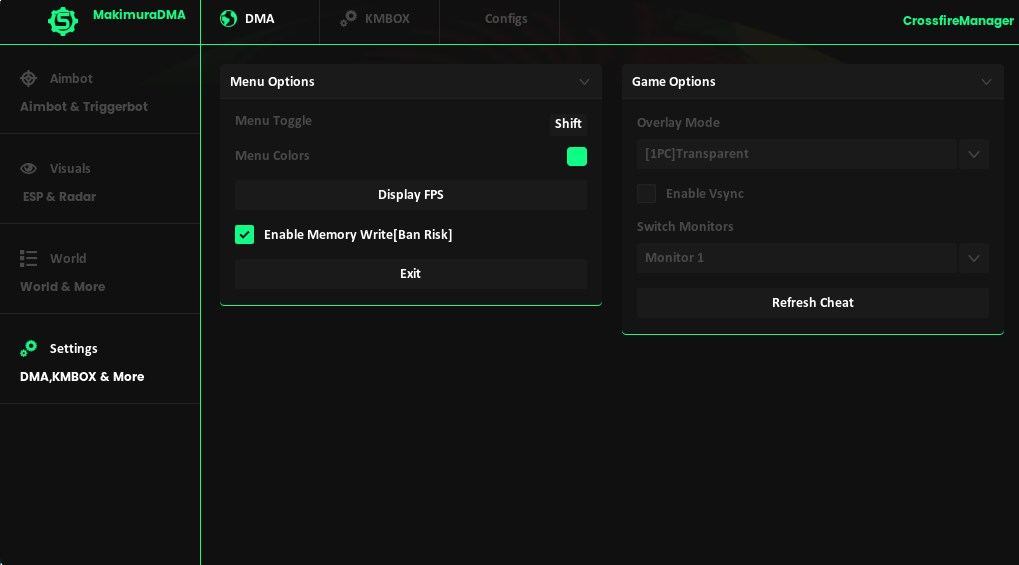Tick the Enable Vsync checkbox

click(647, 194)
